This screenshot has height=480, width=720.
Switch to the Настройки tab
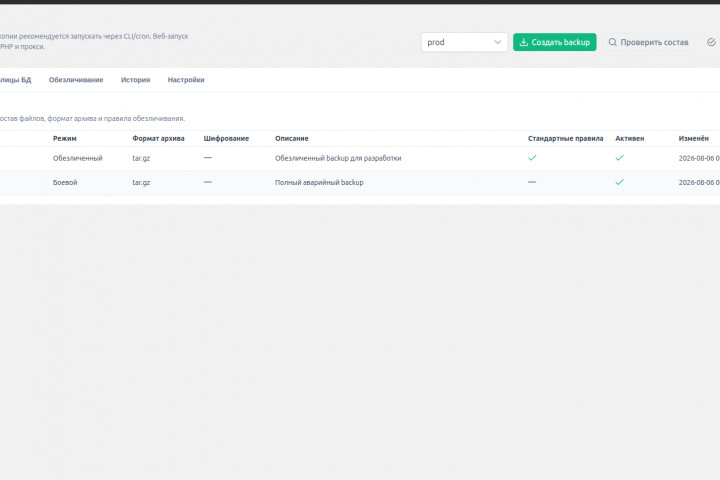186,80
